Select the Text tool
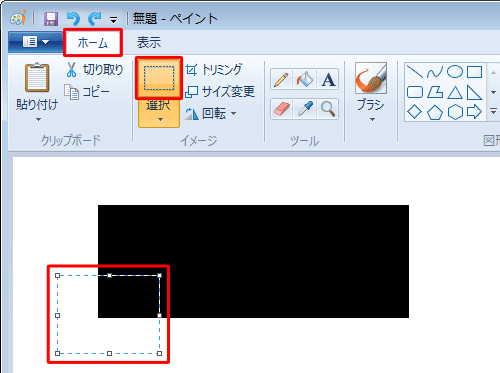Viewport: 500px width, 373px height. [328, 79]
